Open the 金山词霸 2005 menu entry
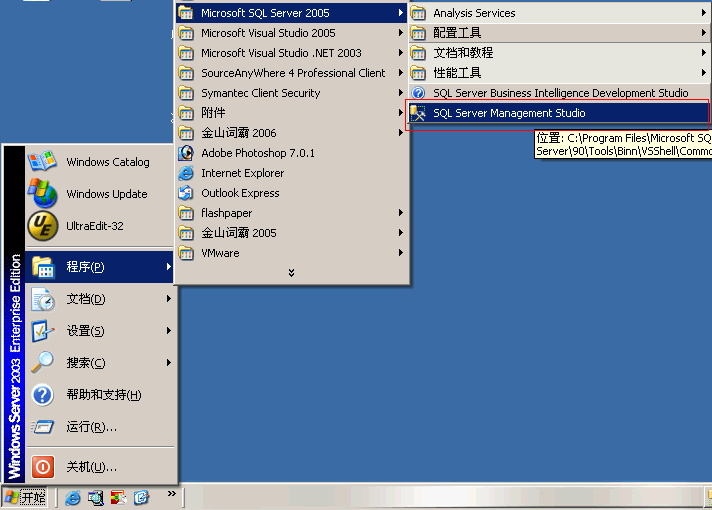 tap(291, 233)
